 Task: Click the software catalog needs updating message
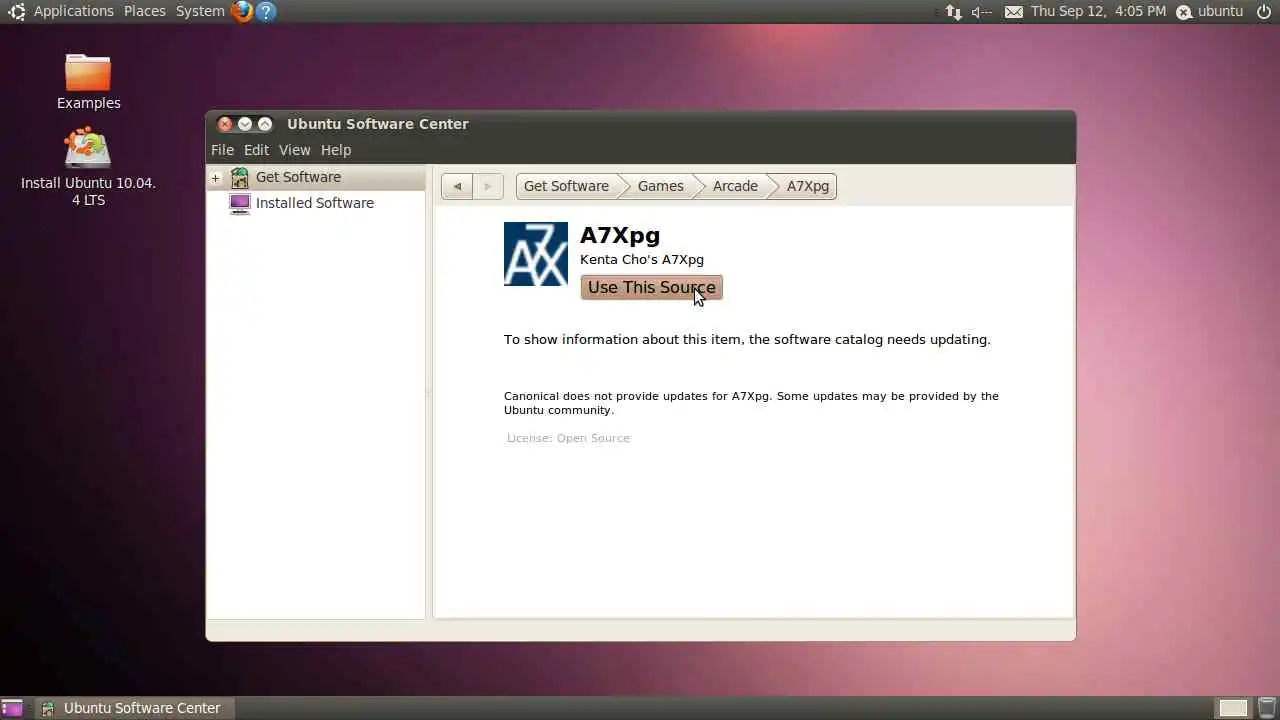pyautogui.click(x=747, y=339)
